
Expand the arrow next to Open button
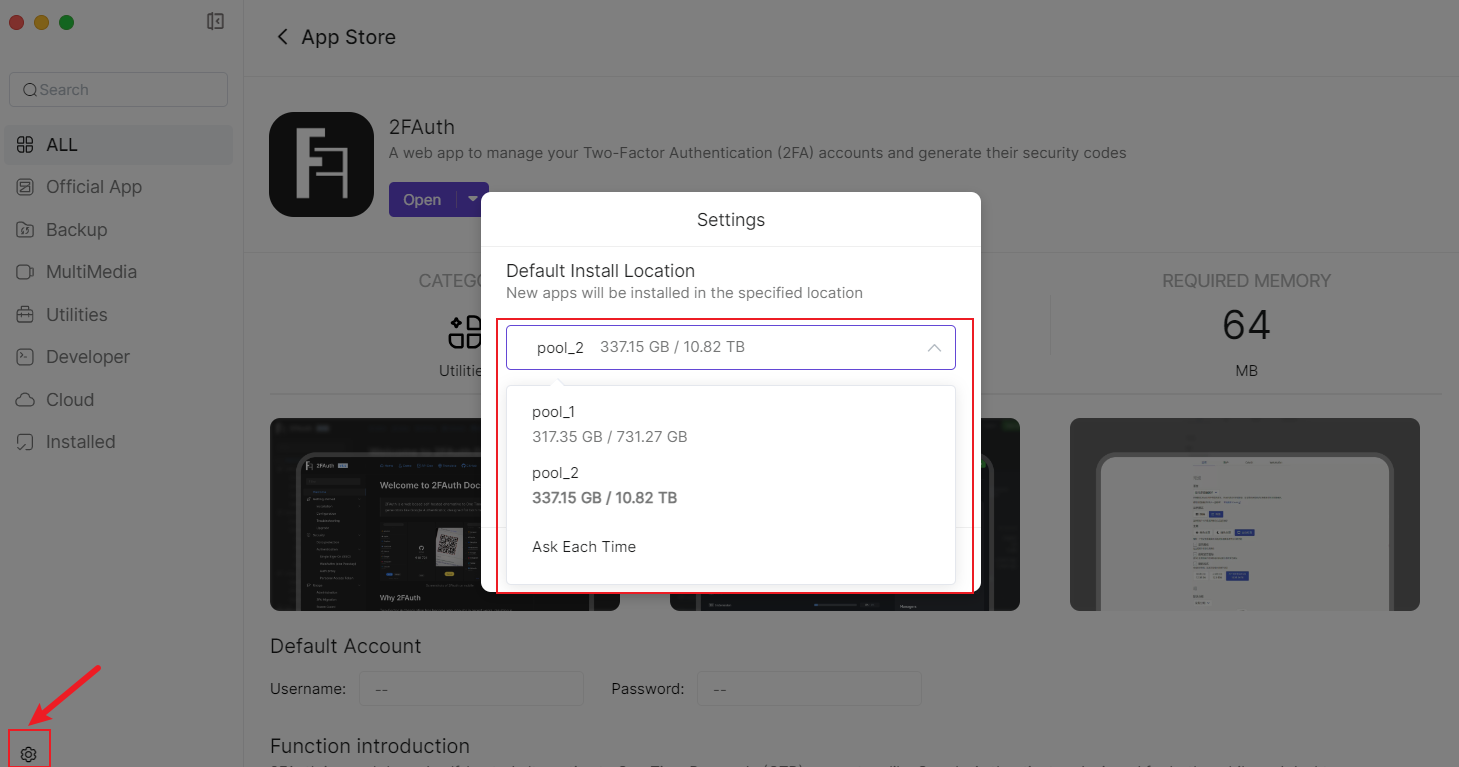[x=472, y=199]
